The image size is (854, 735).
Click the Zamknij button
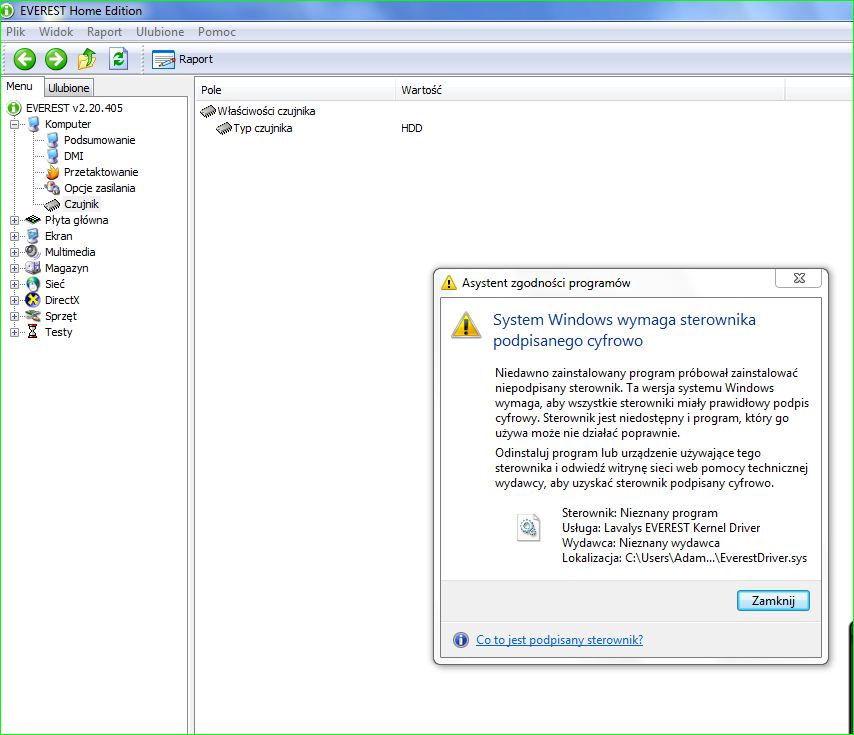[773, 601]
